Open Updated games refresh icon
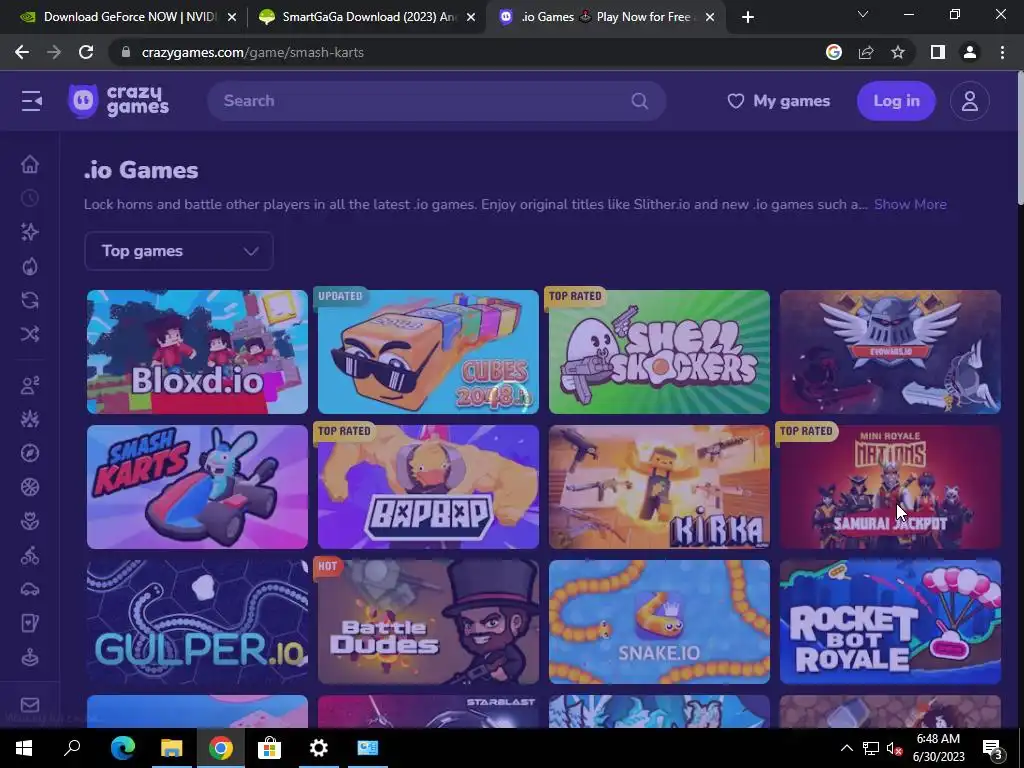 click(x=30, y=300)
